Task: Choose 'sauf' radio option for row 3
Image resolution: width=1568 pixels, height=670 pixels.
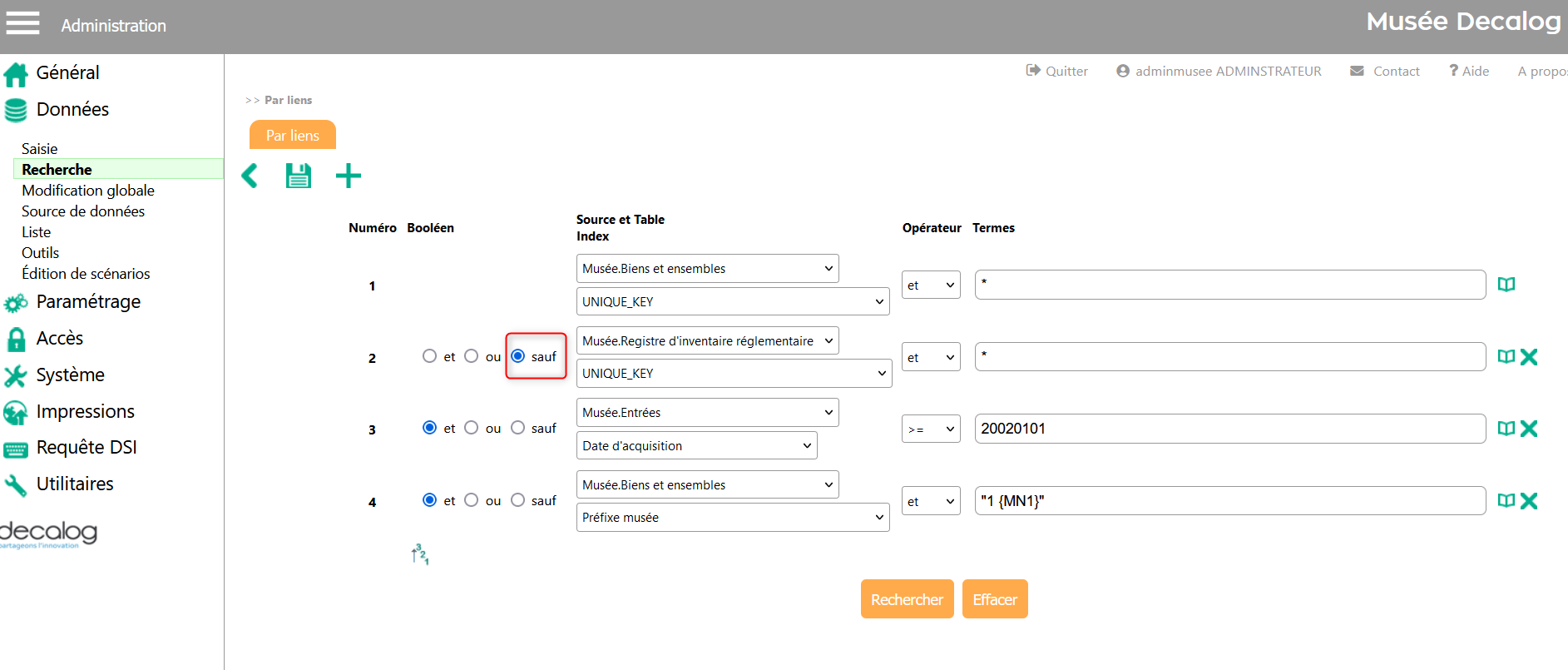Action: pos(518,428)
